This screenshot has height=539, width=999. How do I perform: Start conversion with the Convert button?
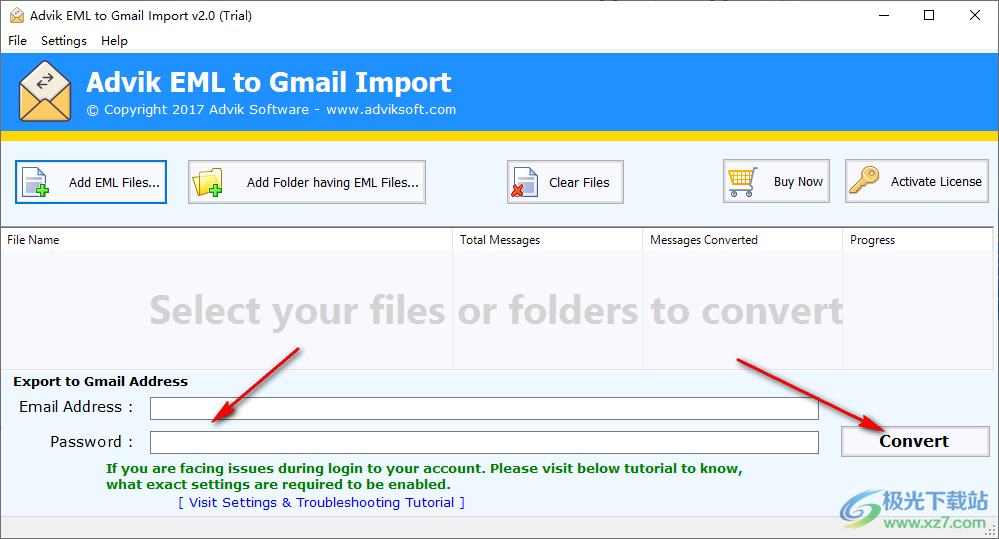tap(915, 441)
